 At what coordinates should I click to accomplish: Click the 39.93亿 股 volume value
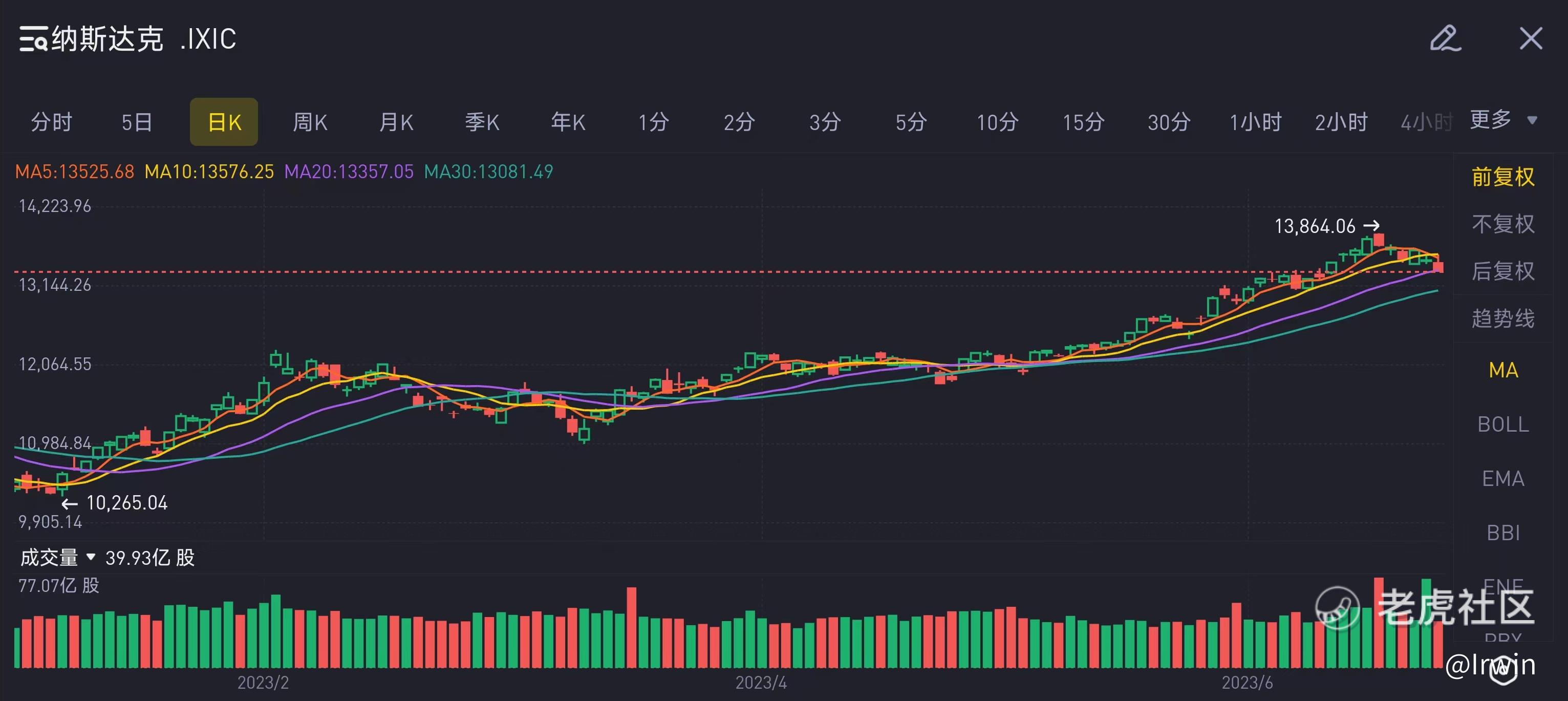pos(151,557)
